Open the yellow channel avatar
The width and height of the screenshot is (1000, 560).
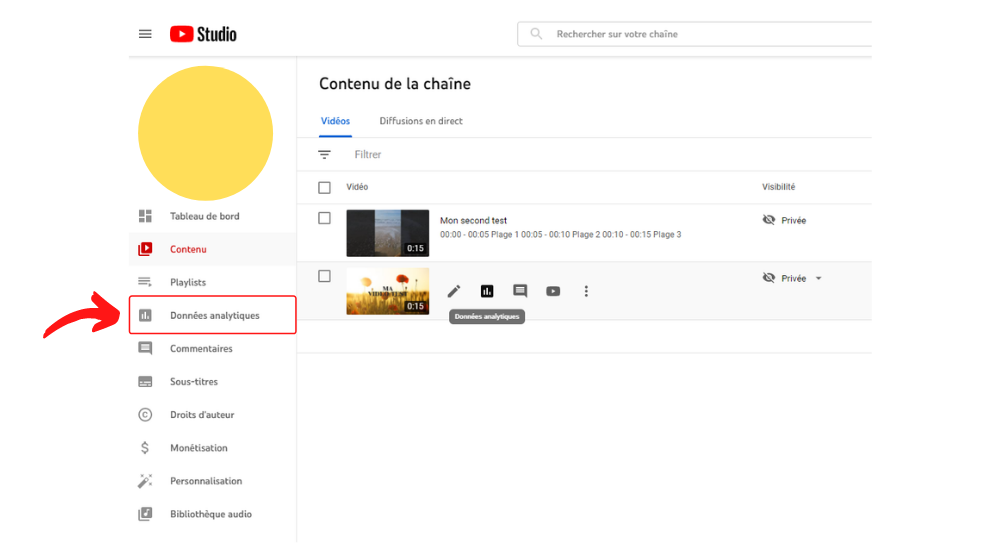(x=205, y=133)
